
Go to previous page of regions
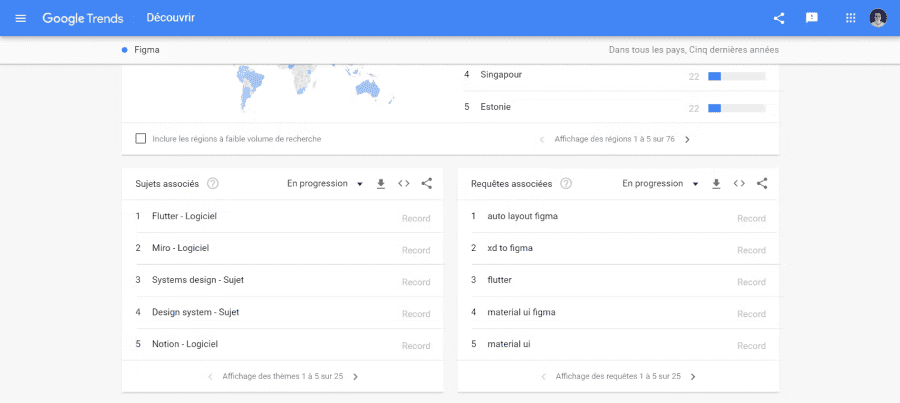[x=542, y=140]
